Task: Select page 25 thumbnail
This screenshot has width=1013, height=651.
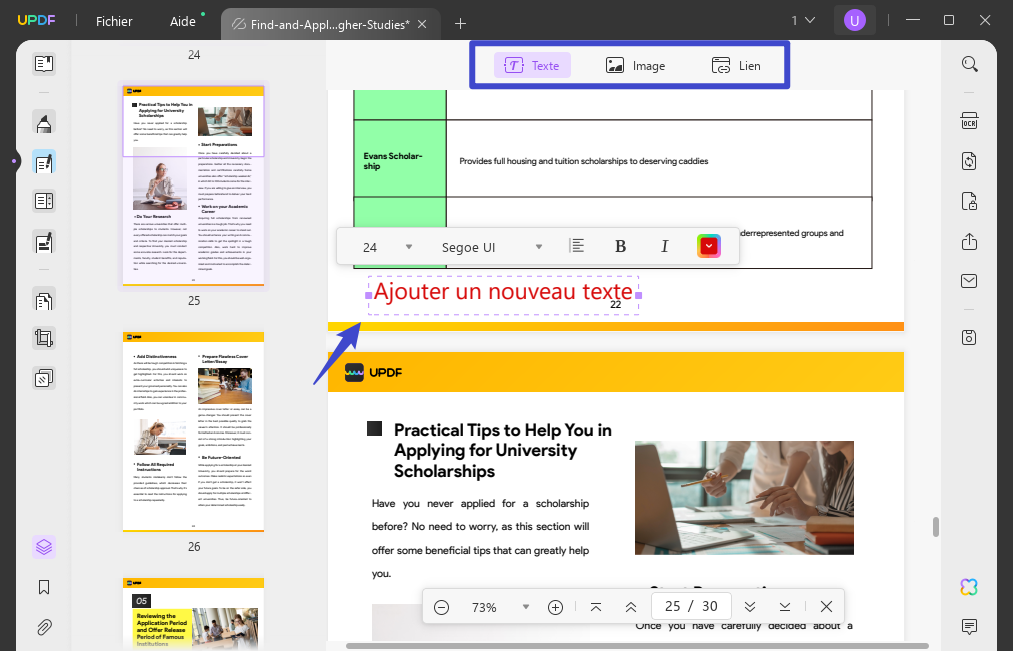Action: coord(194,186)
